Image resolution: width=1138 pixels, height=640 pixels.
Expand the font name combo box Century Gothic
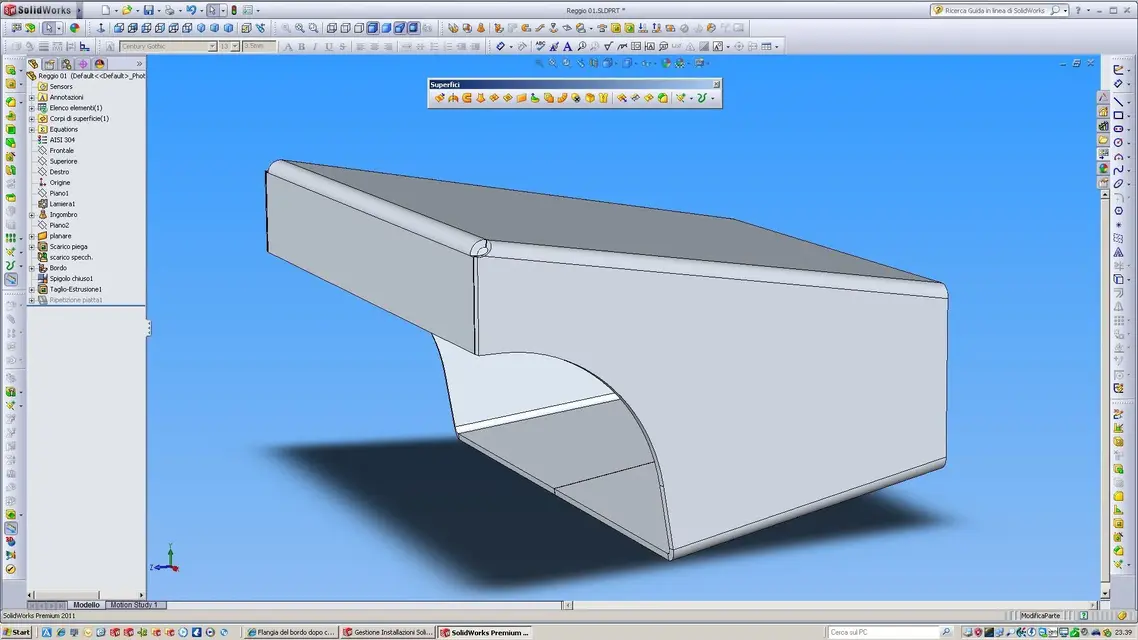(212, 46)
